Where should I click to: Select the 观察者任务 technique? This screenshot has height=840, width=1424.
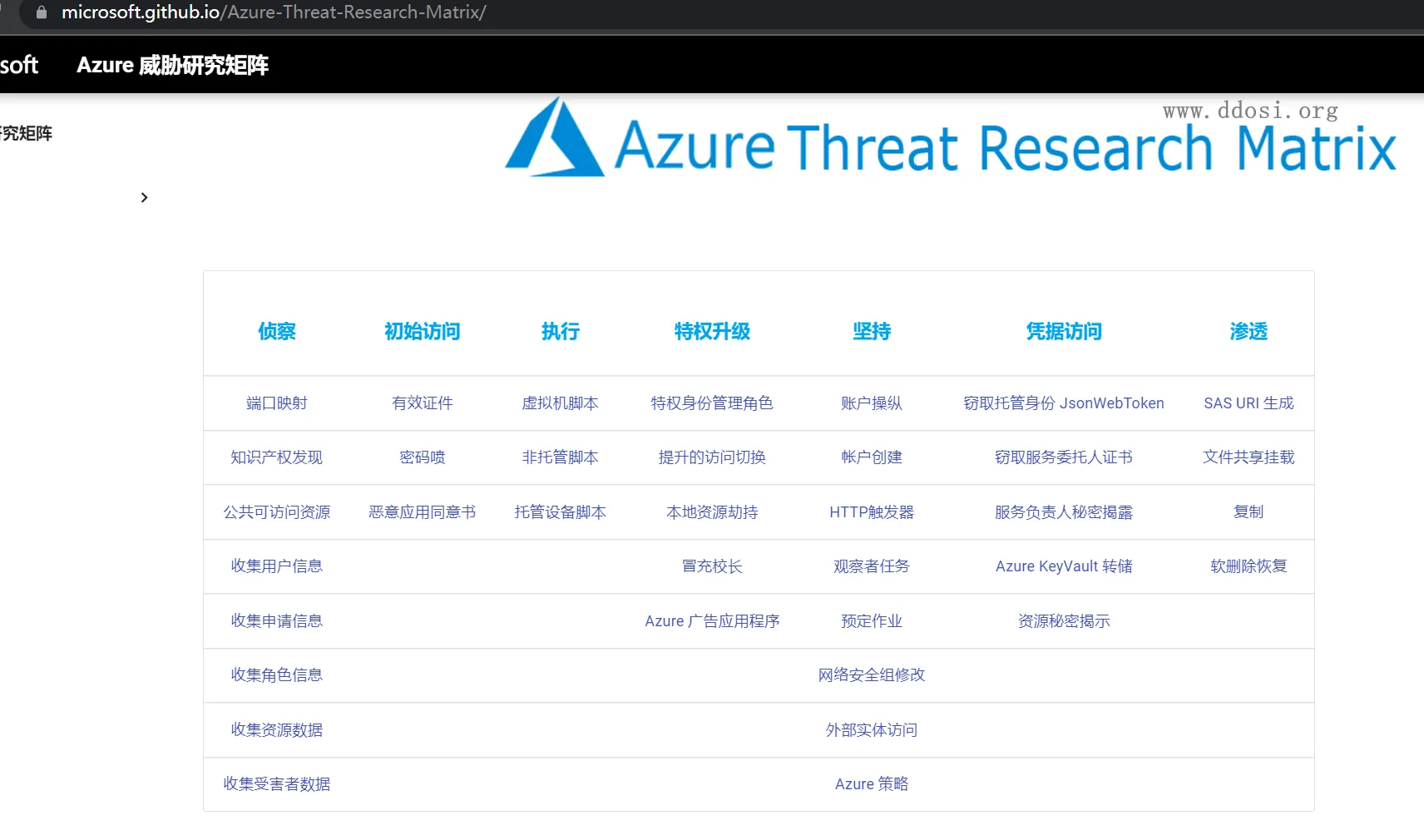click(x=872, y=566)
